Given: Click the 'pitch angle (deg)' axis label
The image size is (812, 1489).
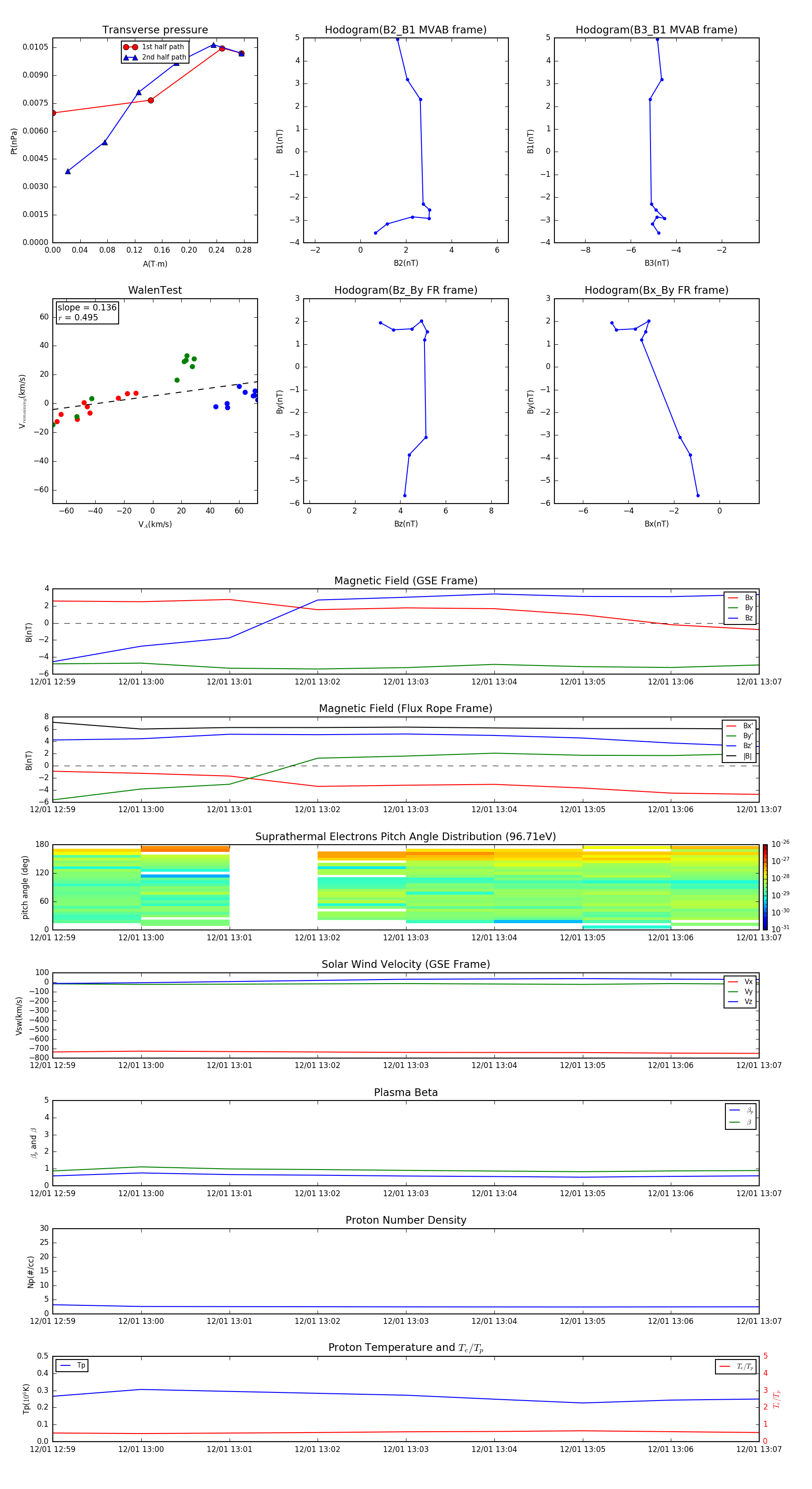Looking at the screenshot, I should click(25, 887).
